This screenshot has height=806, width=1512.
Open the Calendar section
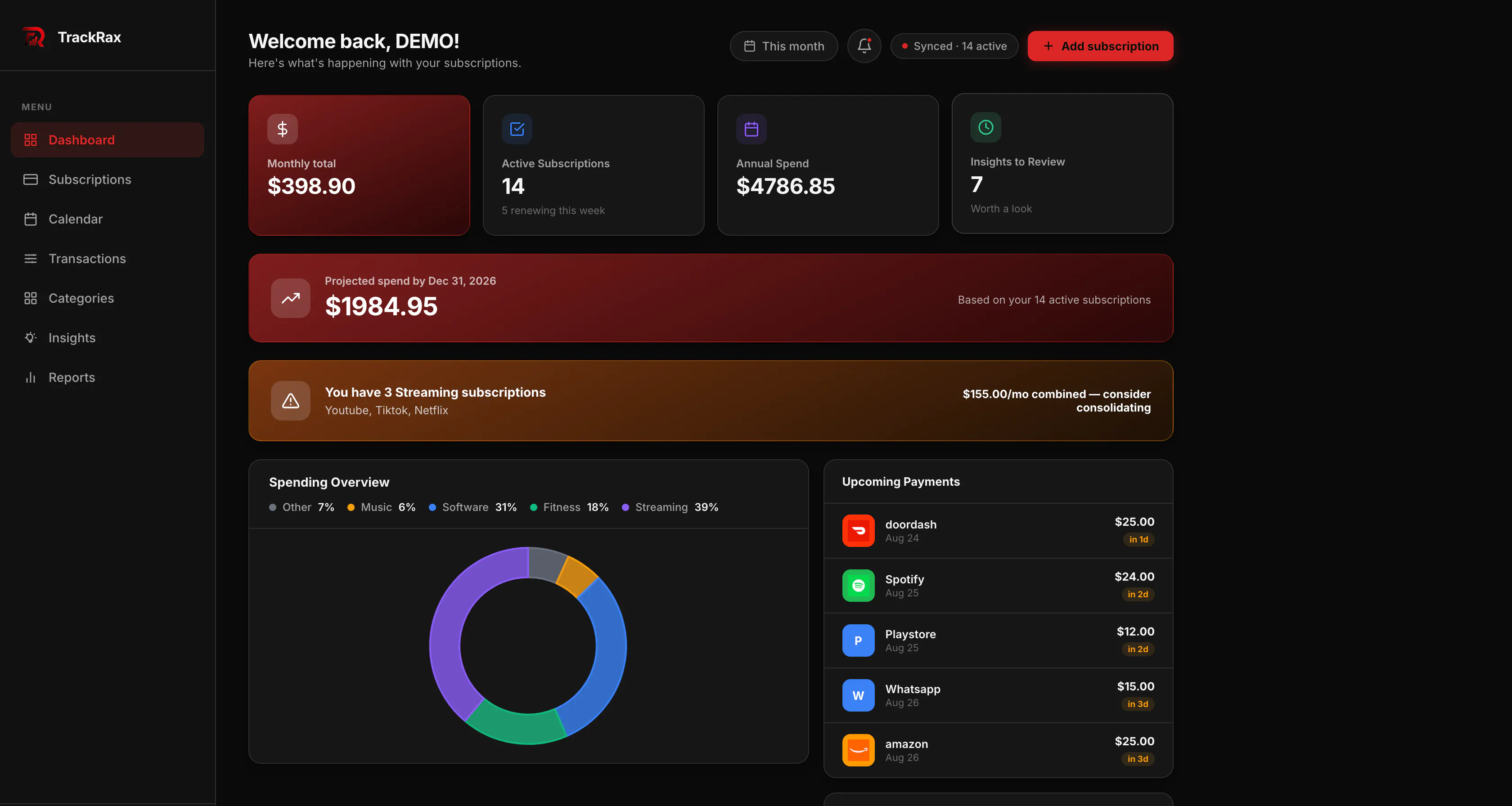108,219
